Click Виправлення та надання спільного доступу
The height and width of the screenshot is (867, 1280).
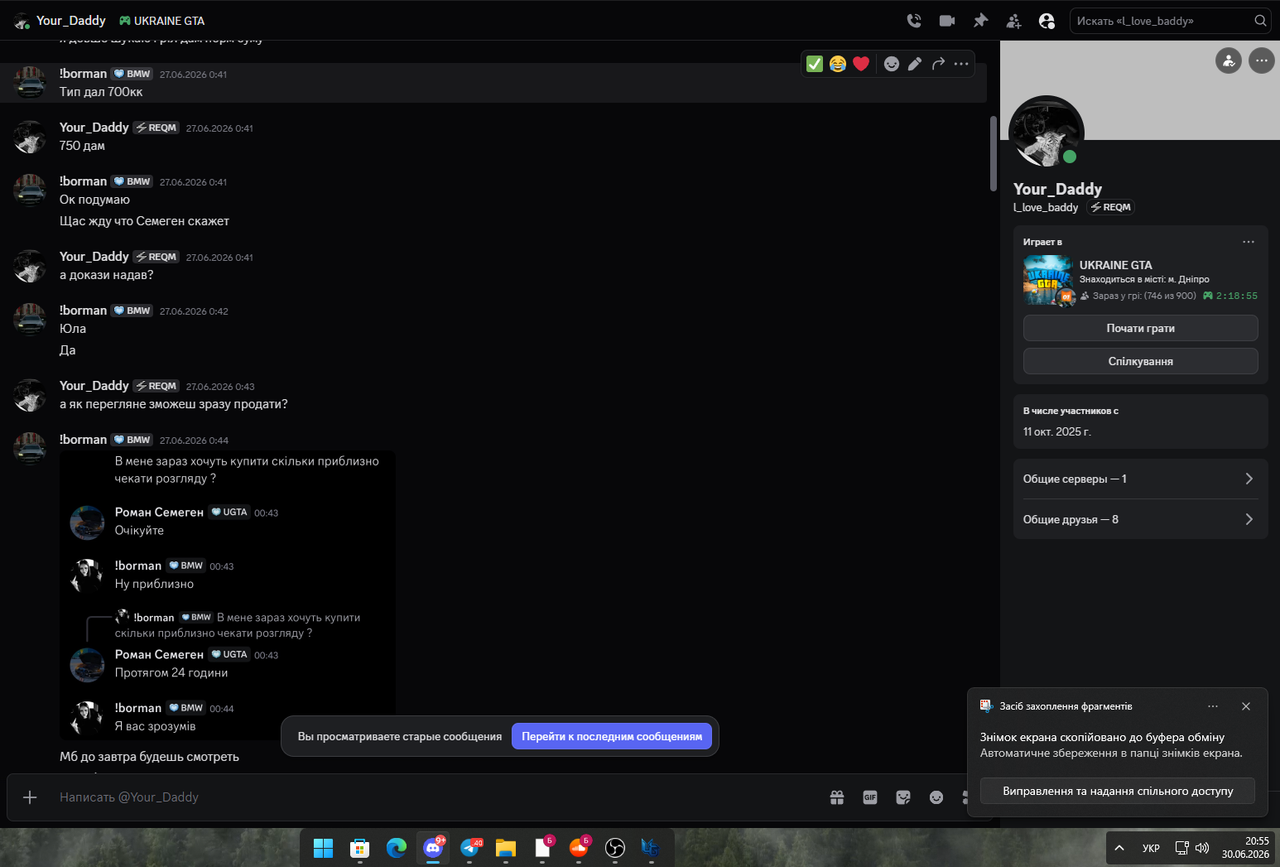tap(1117, 791)
